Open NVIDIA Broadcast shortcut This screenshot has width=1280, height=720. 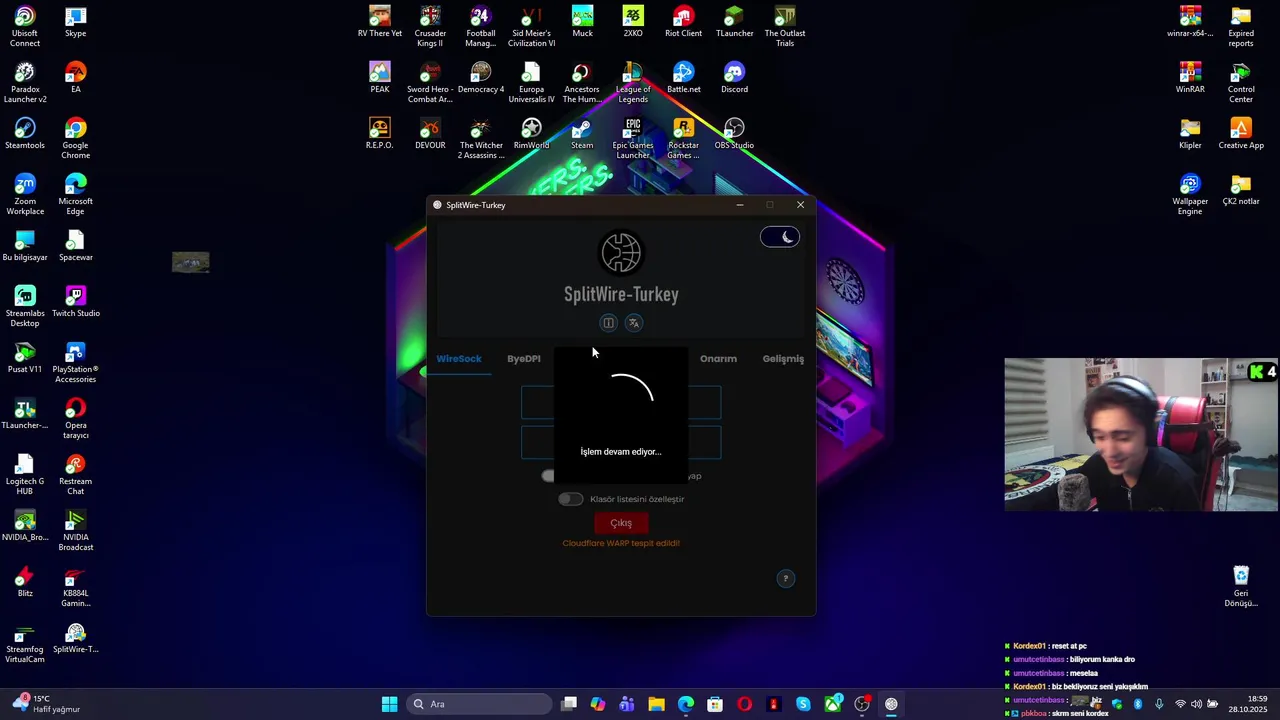[75, 531]
